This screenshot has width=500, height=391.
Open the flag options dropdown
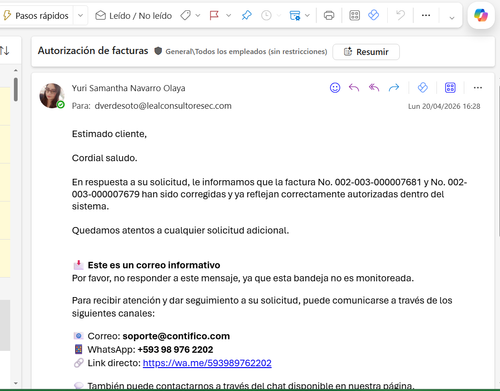click(x=228, y=15)
